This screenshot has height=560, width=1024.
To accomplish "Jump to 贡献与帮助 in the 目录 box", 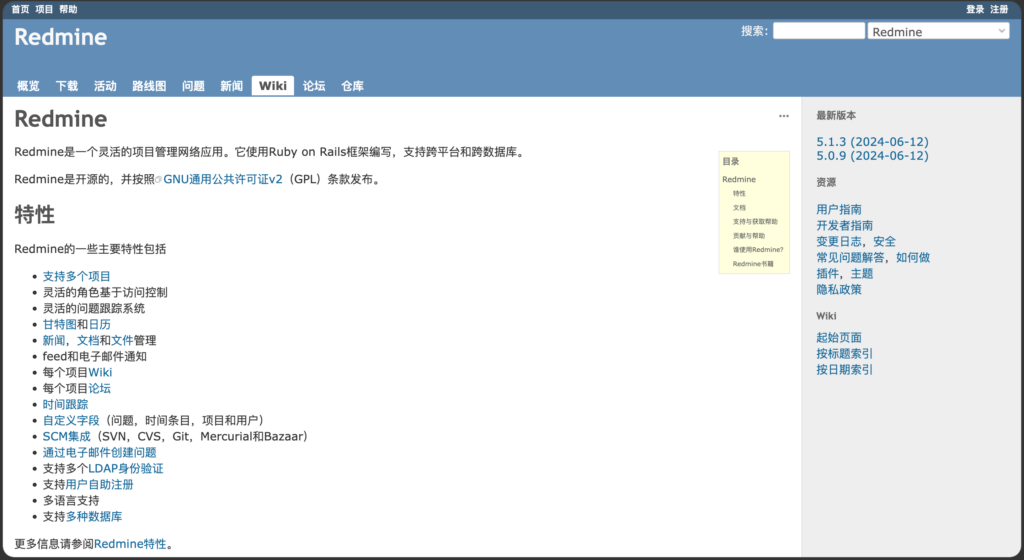I will click(x=748, y=236).
